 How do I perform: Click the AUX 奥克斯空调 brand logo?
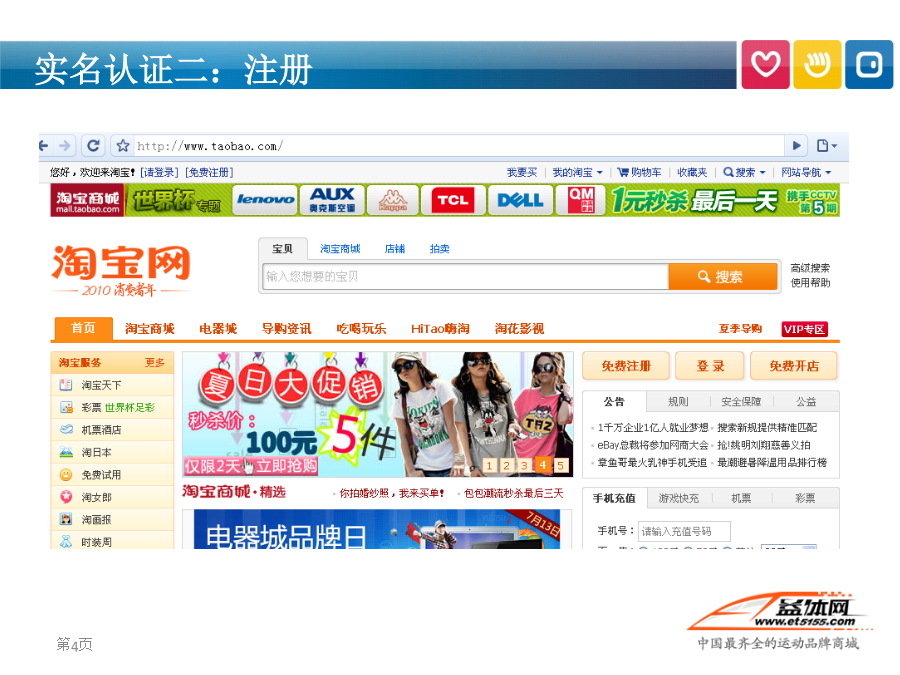click(332, 200)
